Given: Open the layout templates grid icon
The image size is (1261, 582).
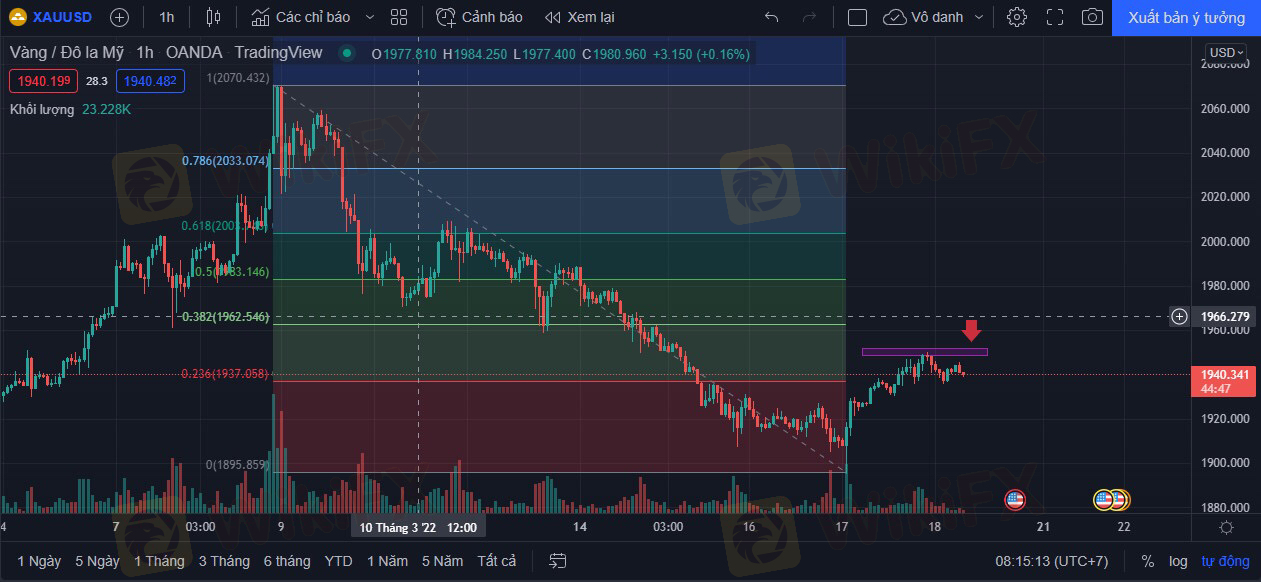Looking at the screenshot, I should [399, 17].
